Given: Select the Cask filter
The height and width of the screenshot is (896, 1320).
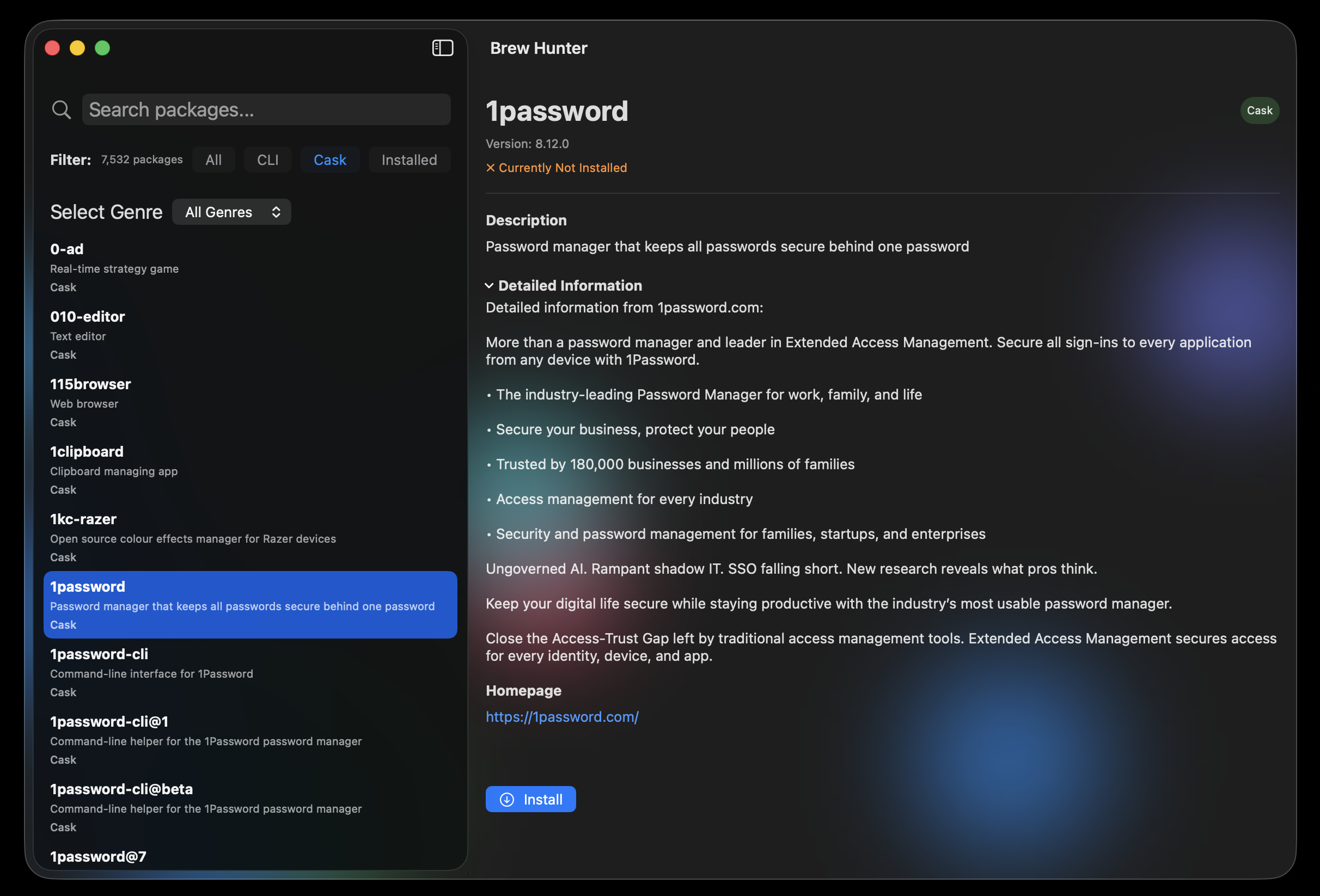Looking at the screenshot, I should (330, 159).
